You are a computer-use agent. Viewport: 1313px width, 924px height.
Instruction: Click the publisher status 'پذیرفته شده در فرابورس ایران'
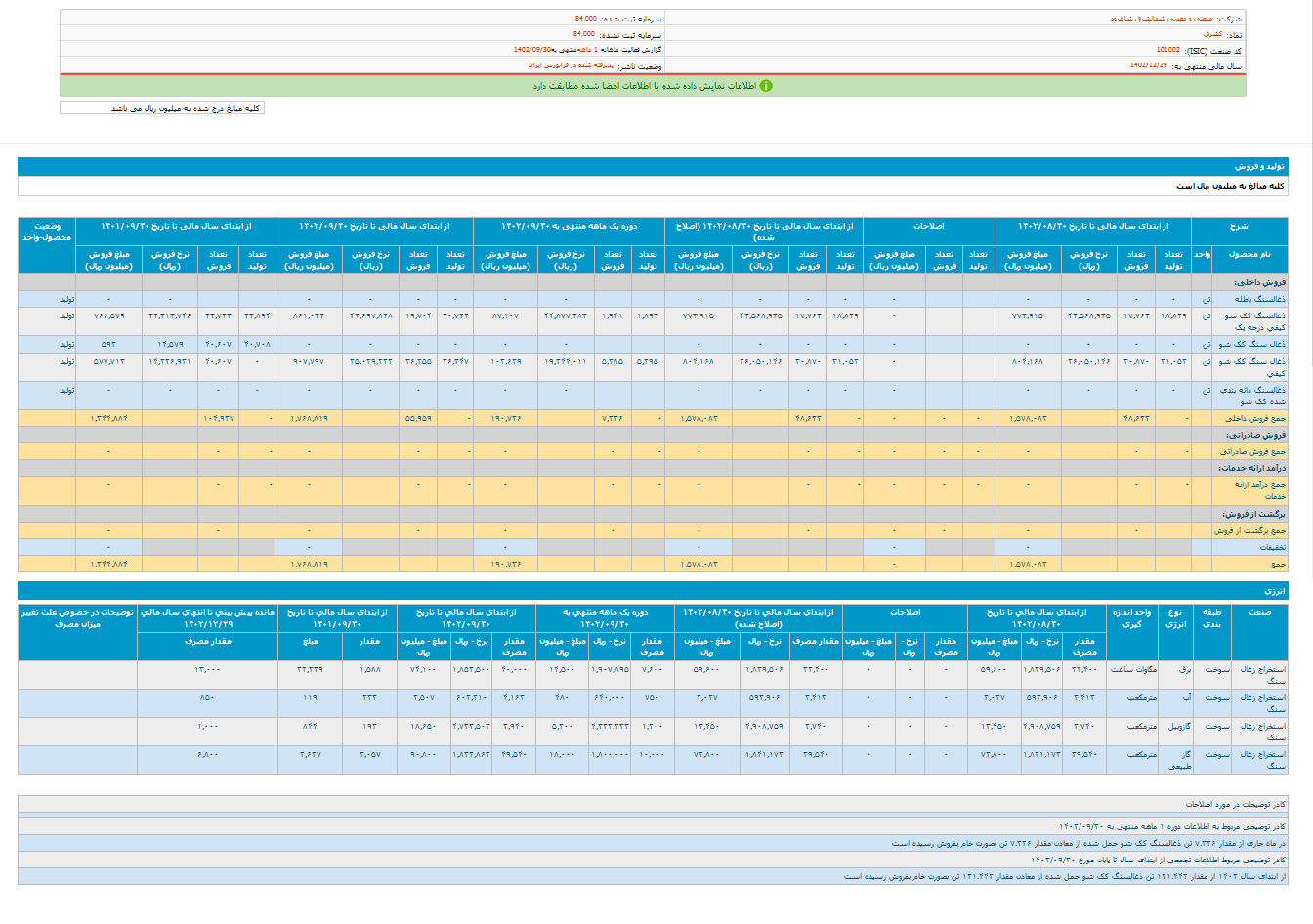coord(571,65)
